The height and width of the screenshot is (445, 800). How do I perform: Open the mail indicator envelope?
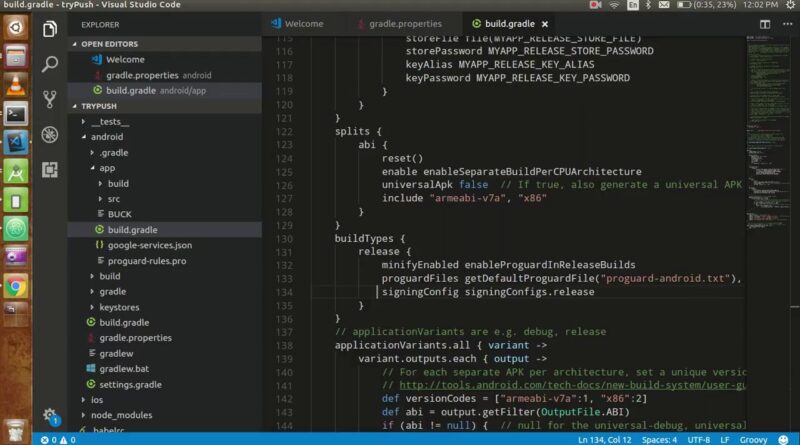pyautogui.click(x=664, y=5)
